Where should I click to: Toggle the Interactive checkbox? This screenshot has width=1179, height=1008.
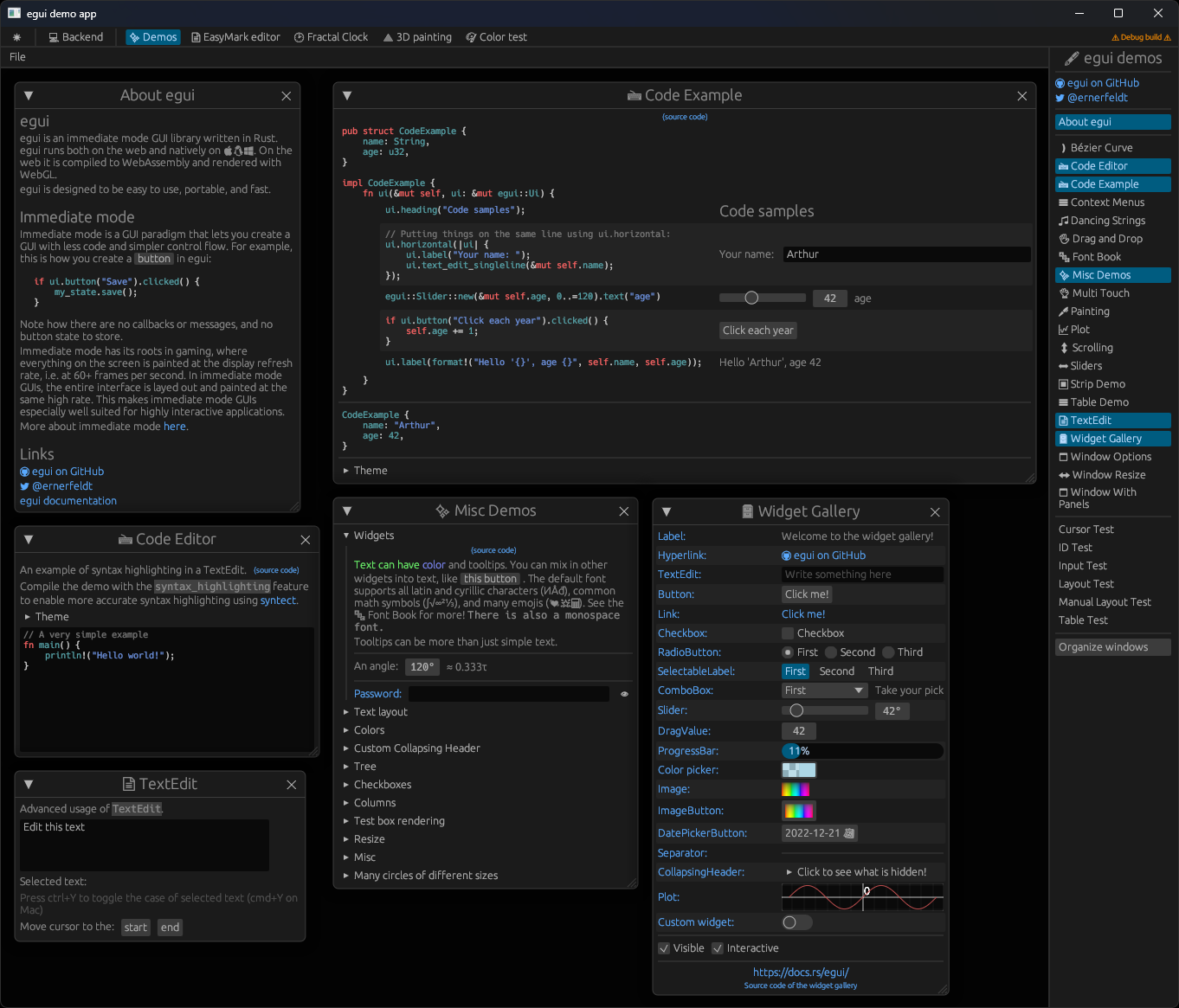pyautogui.click(x=718, y=948)
